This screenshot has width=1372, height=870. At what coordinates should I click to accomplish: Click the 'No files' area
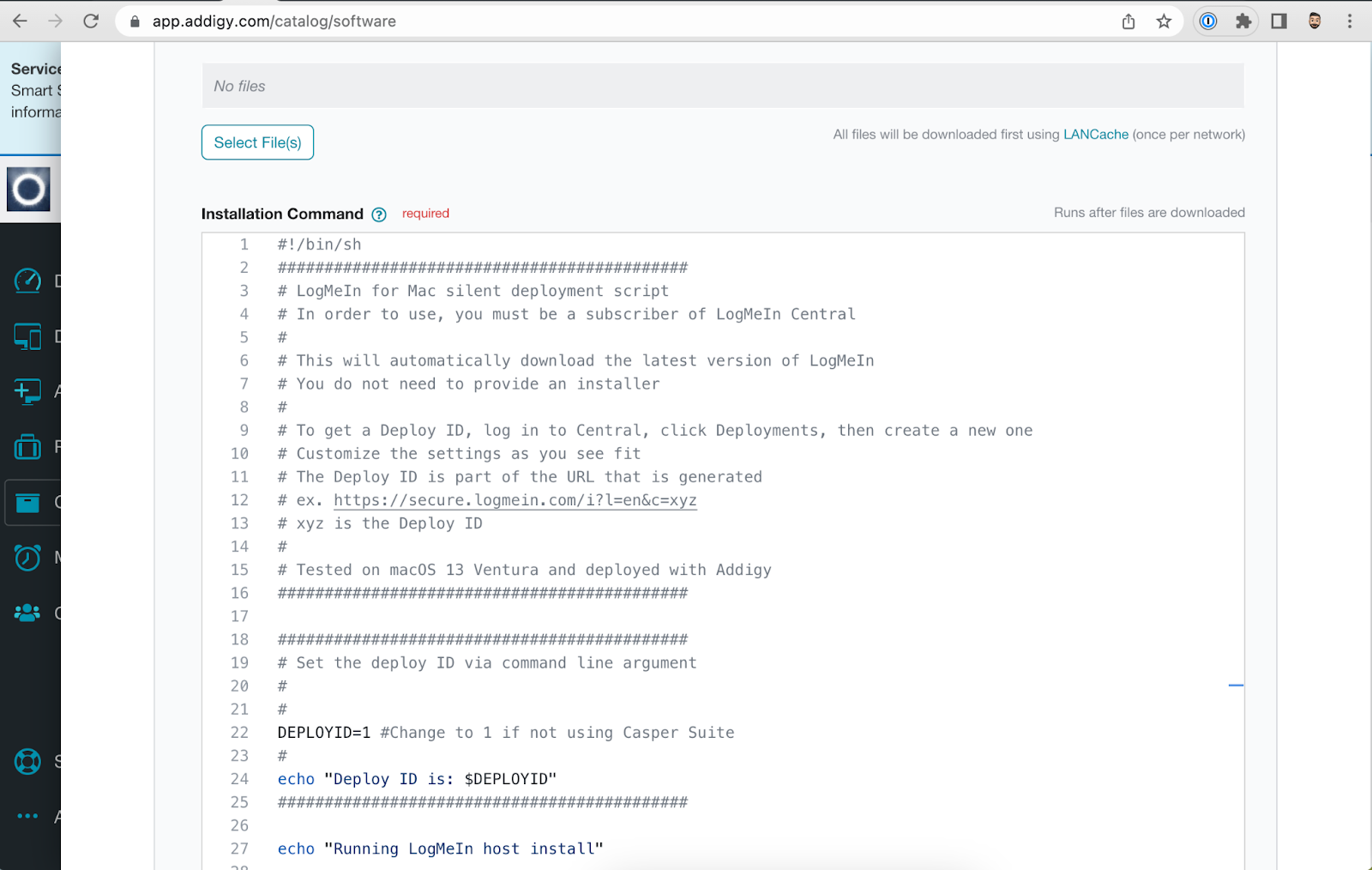coord(723,86)
